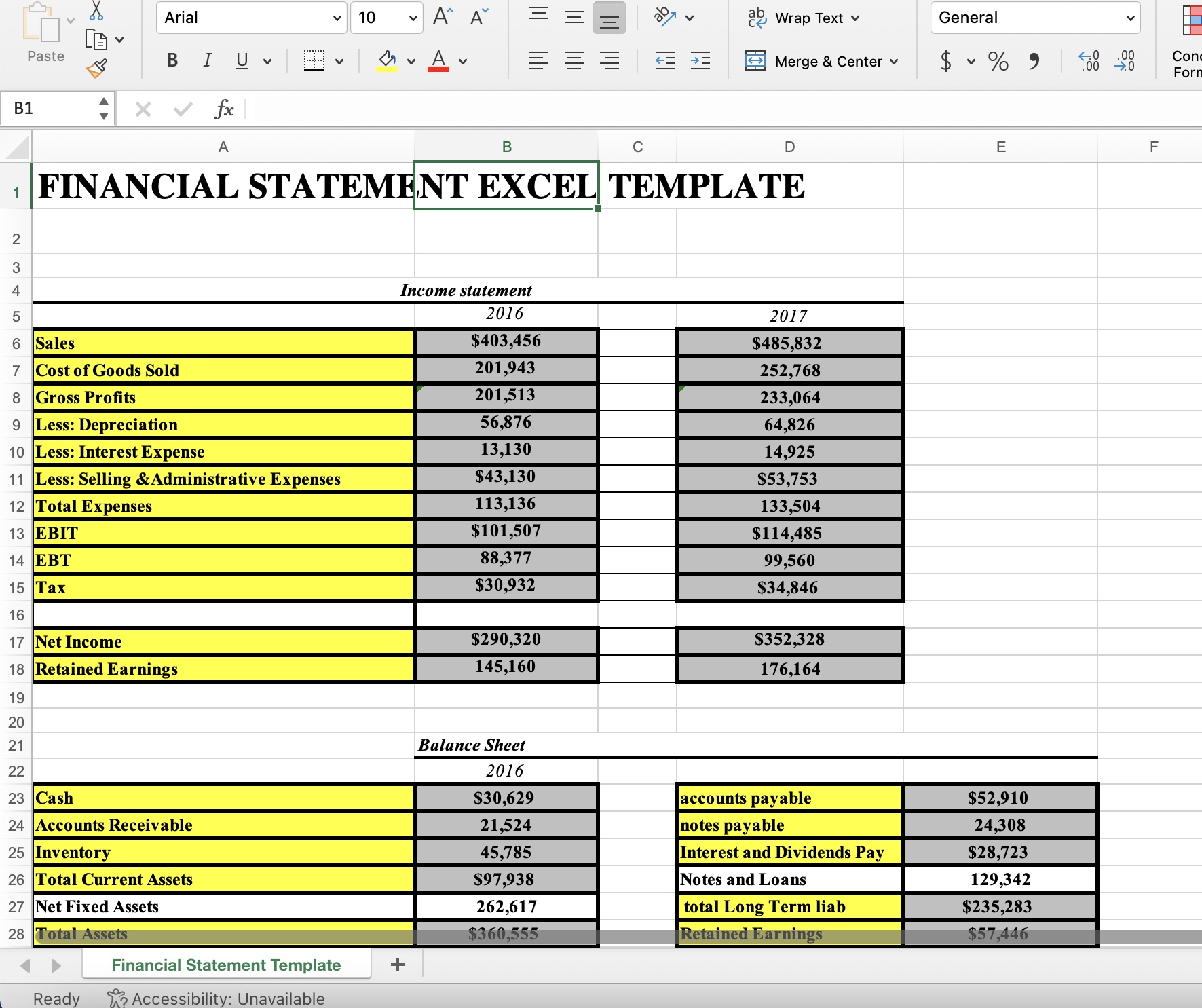Expand font color options arrow
Screen dimensions: 1202x1008
point(463,62)
